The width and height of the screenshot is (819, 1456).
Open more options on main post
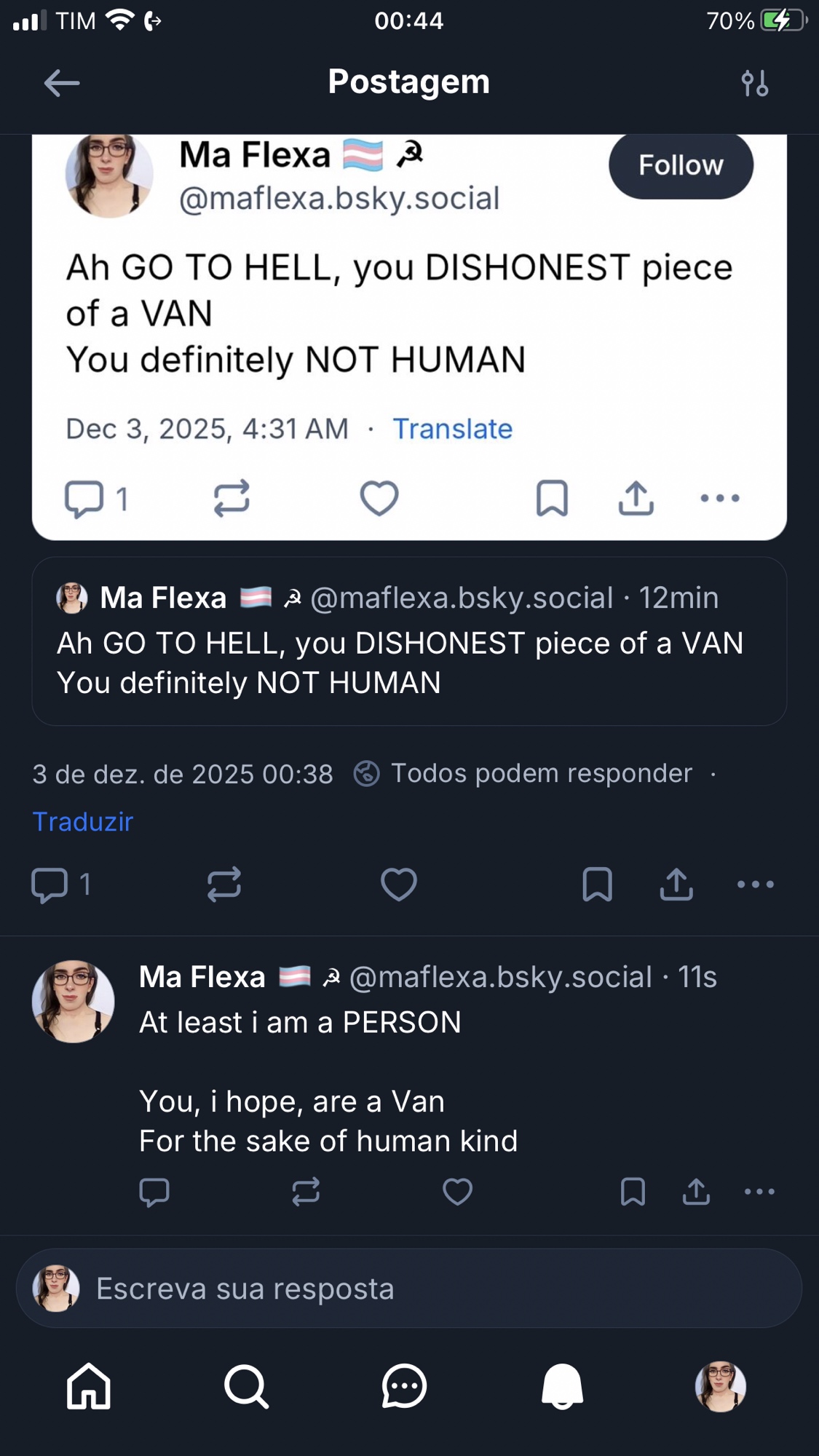[755, 885]
